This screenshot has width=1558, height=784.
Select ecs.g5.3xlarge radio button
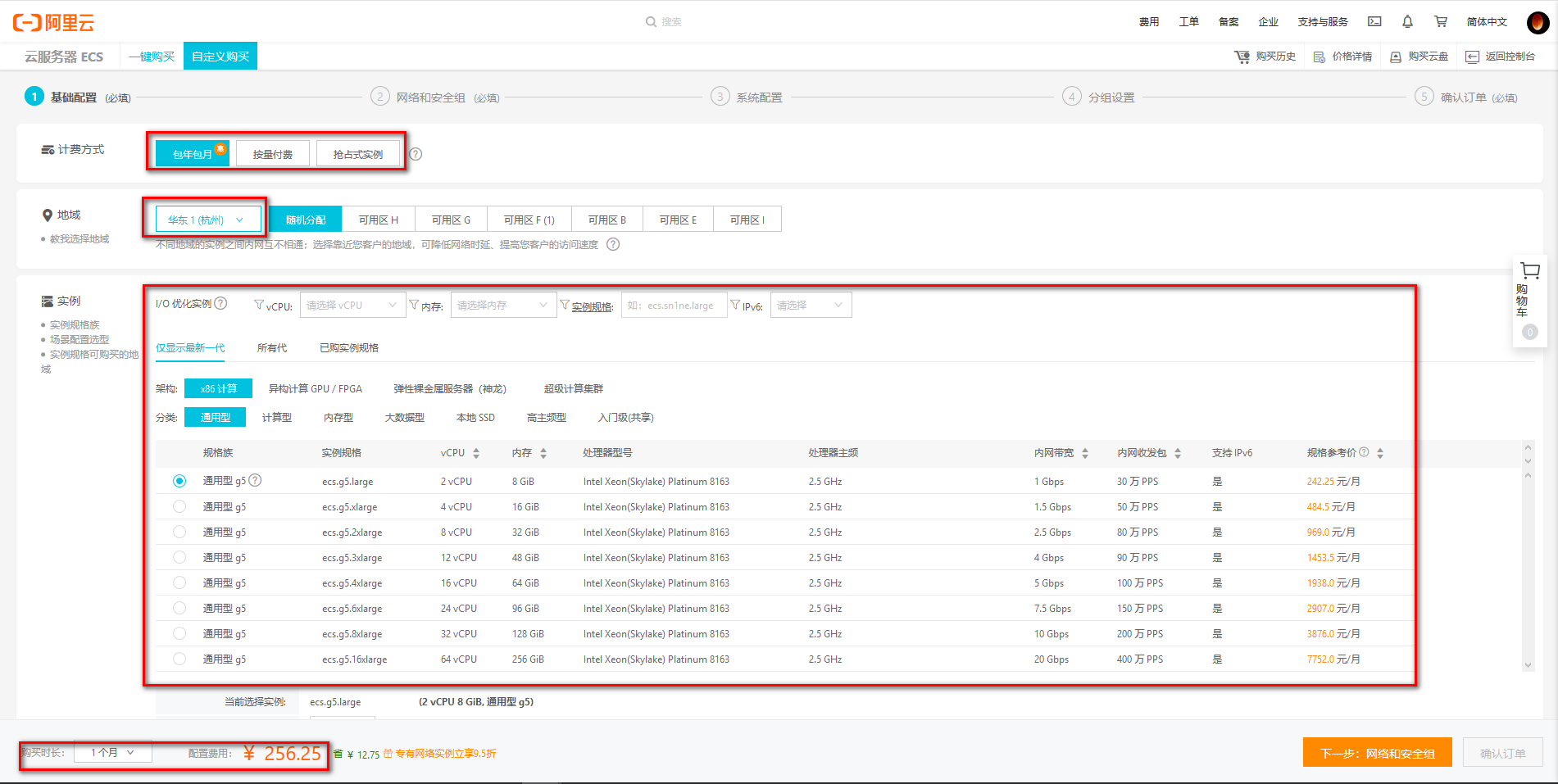[x=179, y=557]
